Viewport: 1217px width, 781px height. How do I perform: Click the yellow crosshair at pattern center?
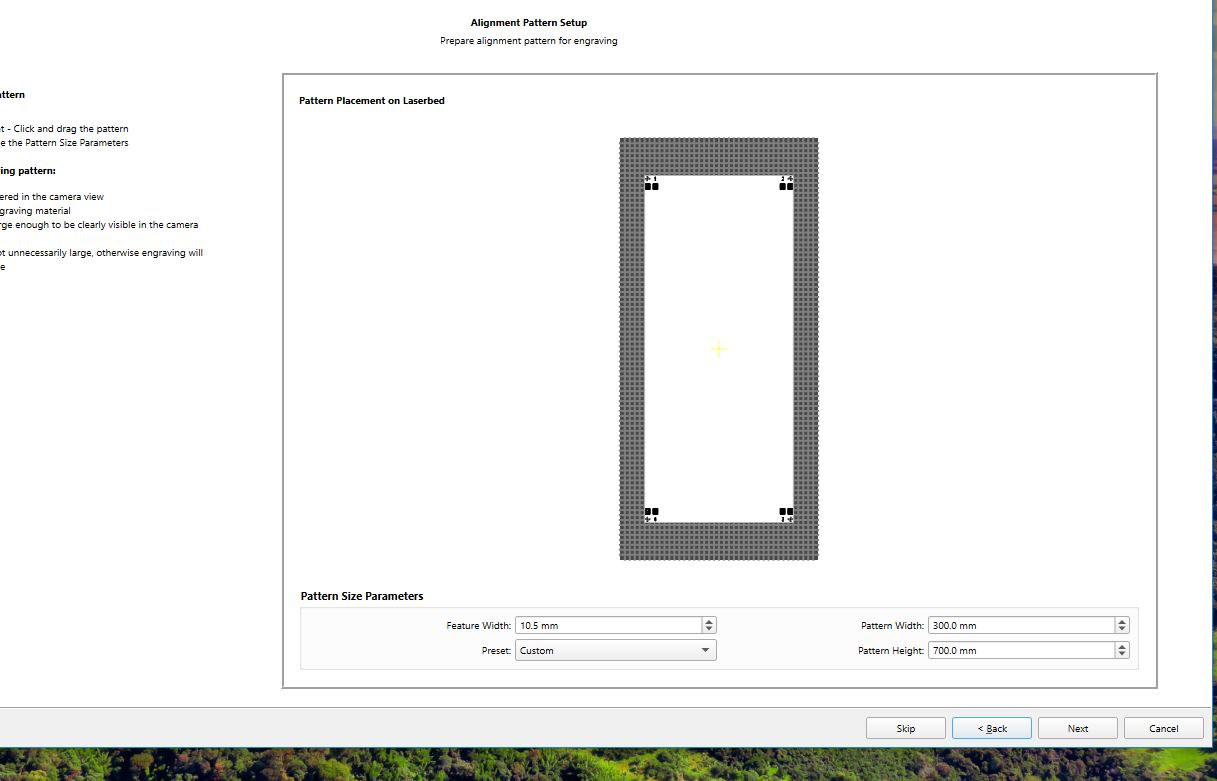click(718, 349)
